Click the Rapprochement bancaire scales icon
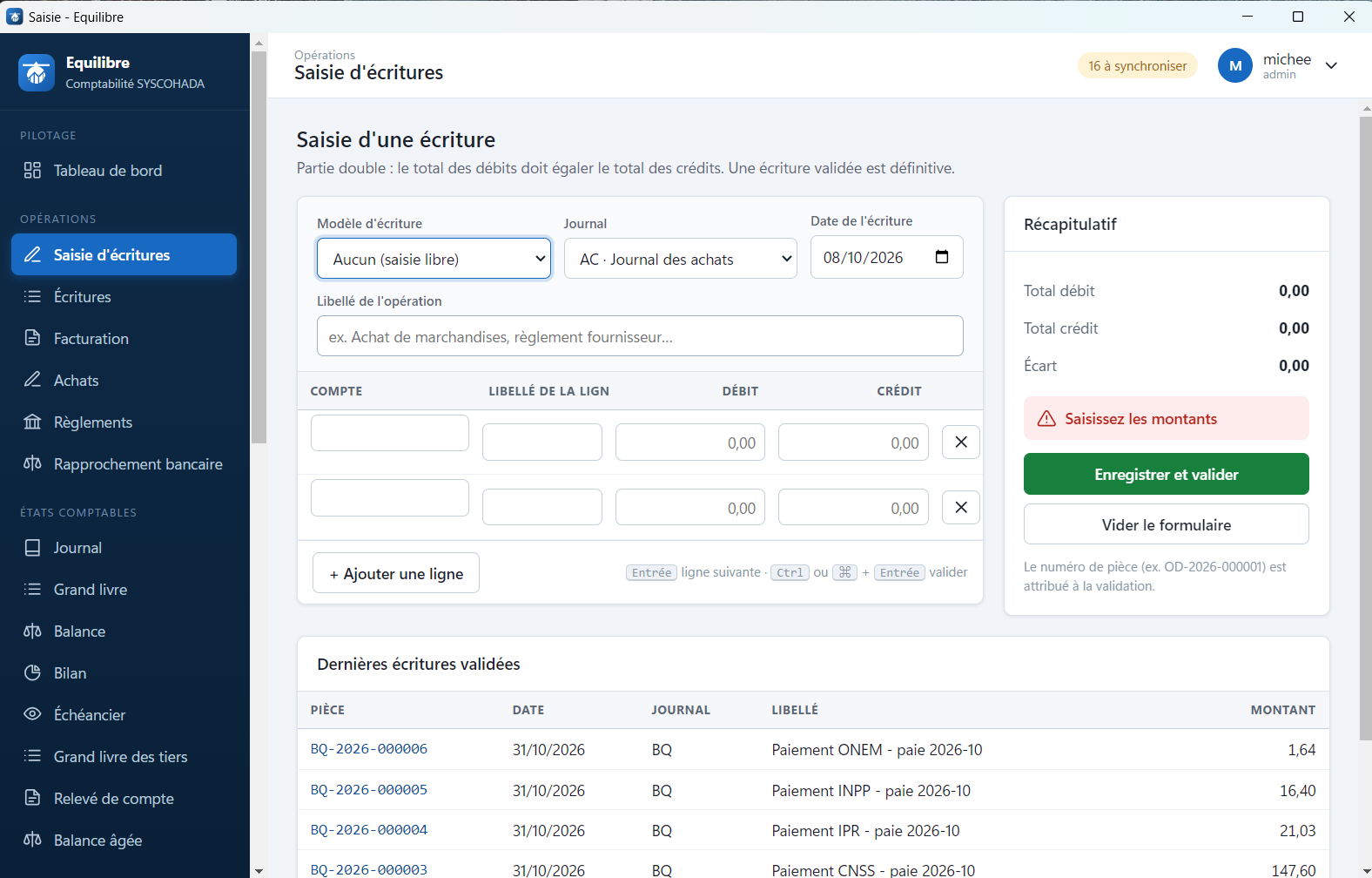This screenshot has height=878, width=1372. (x=32, y=463)
